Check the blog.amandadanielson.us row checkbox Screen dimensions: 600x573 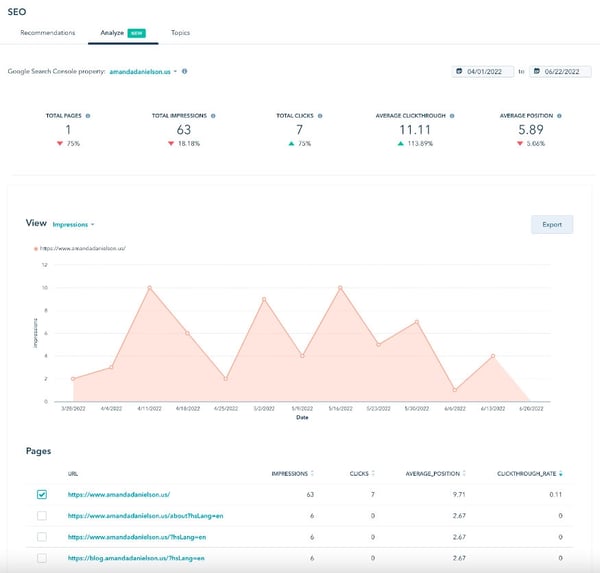[x=41, y=557]
